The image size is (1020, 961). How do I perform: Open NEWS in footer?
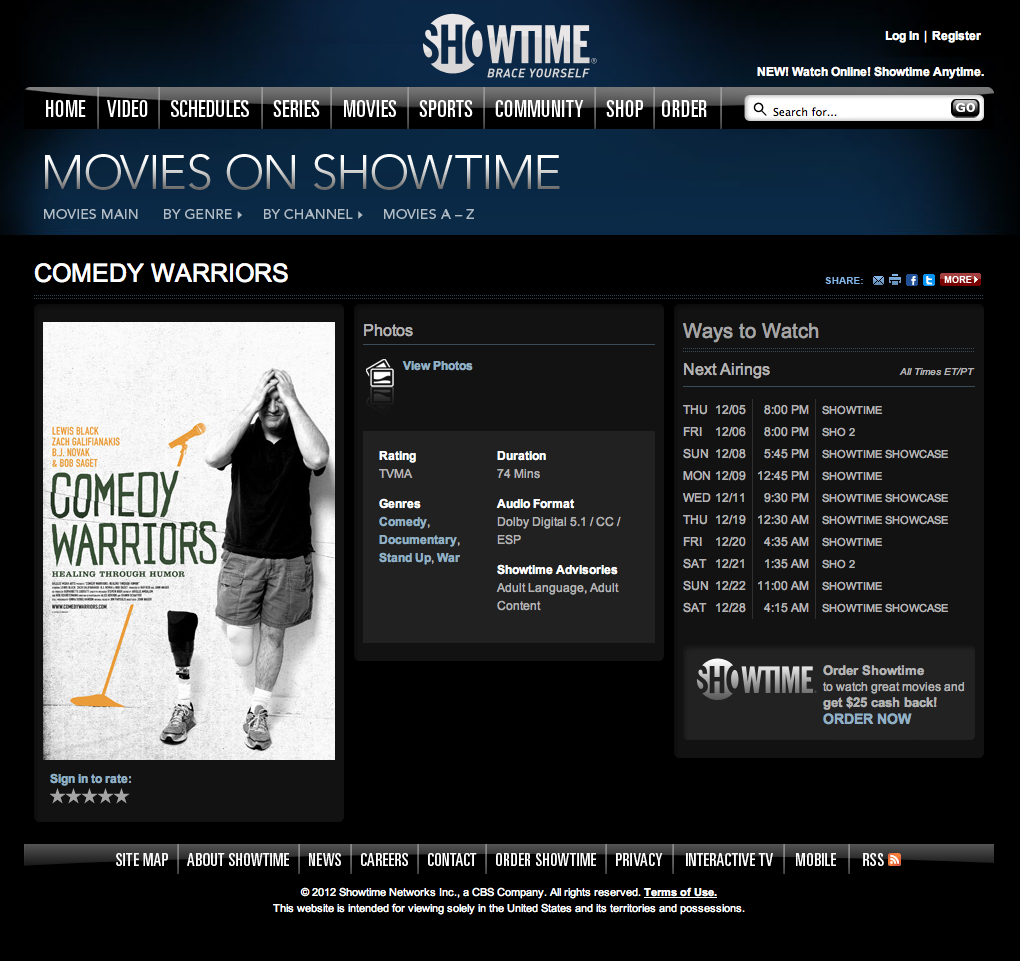click(325, 859)
